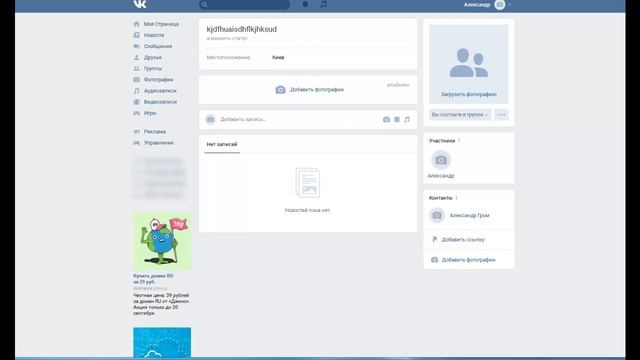The width and height of the screenshot is (640, 360).
Task: Click the VK logo in the header
Action: tap(140, 4)
